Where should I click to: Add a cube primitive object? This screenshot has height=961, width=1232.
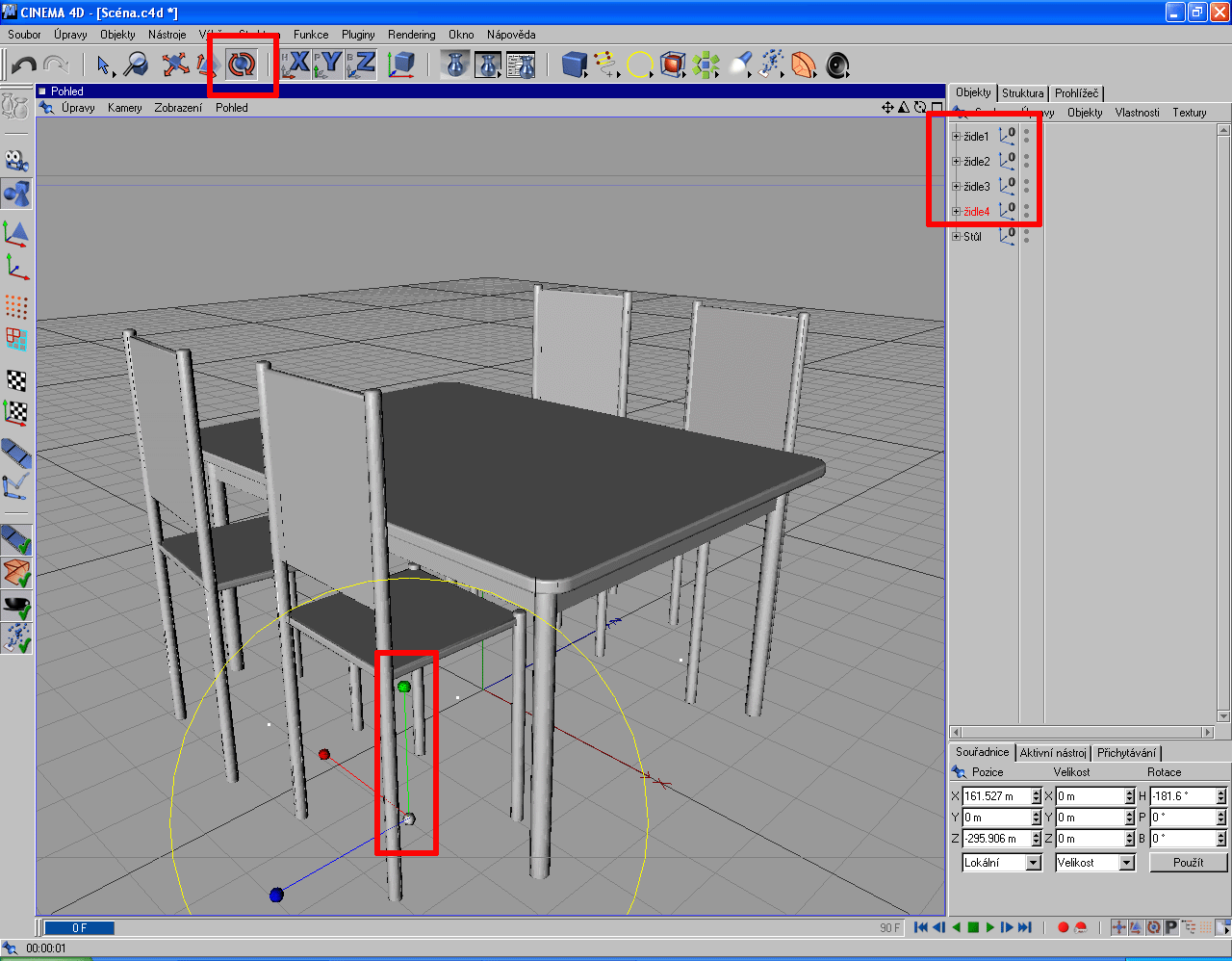click(x=575, y=65)
